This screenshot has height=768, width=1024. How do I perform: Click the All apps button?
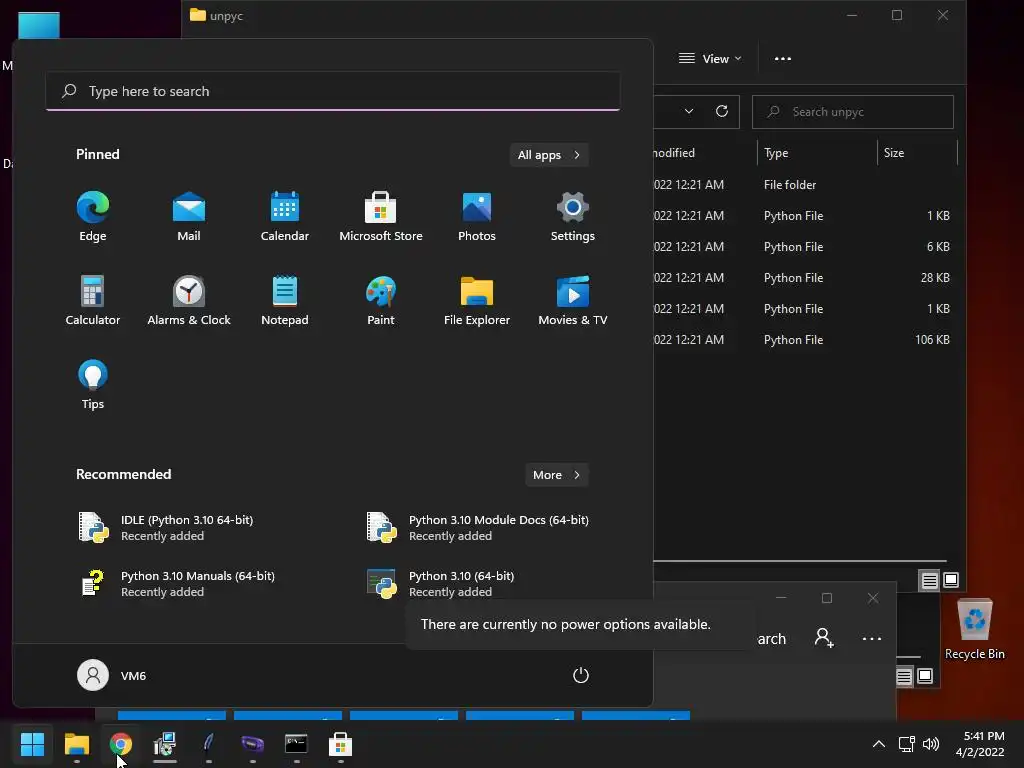[x=549, y=155]
